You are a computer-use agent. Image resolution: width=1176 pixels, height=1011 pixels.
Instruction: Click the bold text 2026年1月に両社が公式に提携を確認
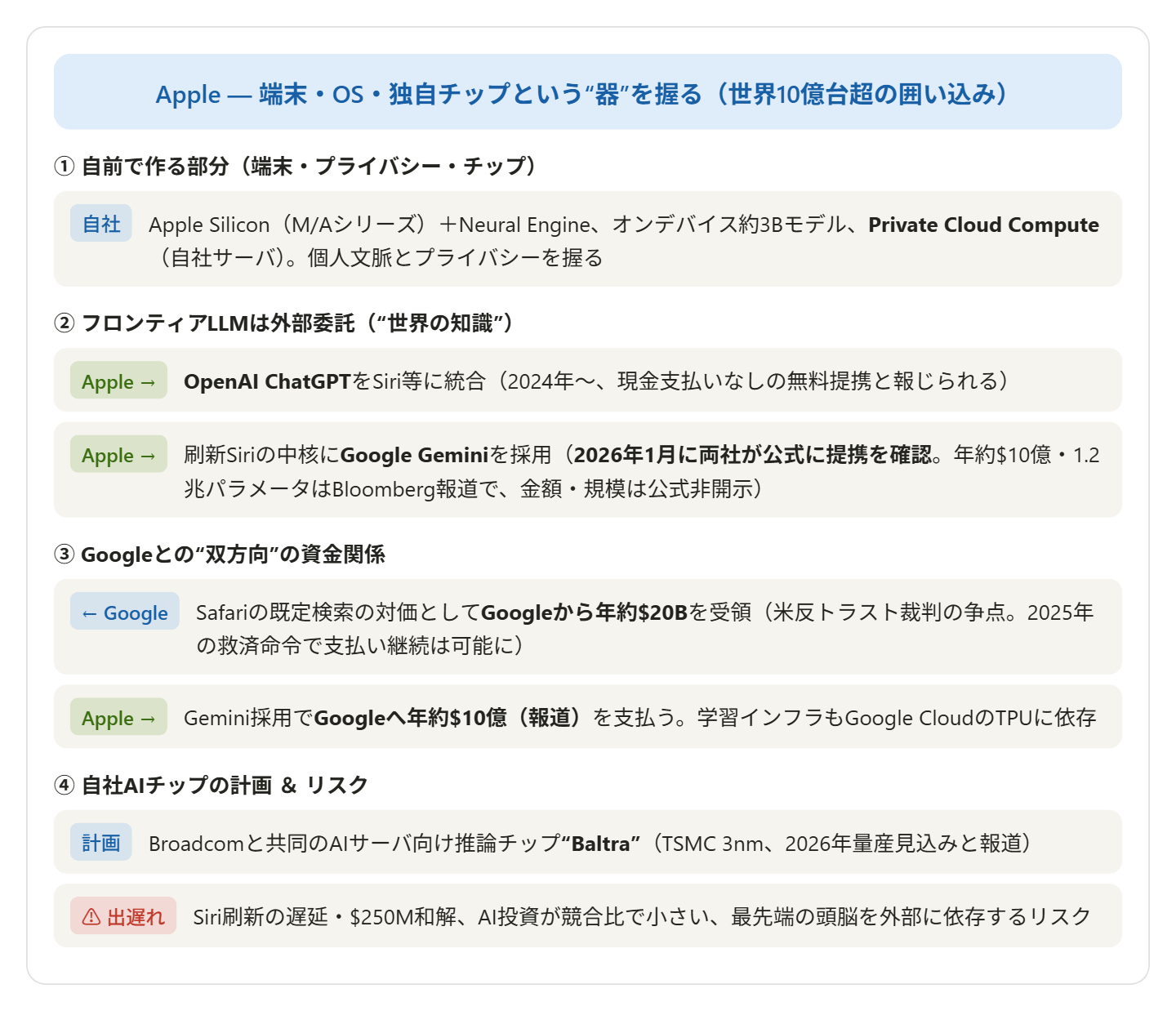coord(752,455)
